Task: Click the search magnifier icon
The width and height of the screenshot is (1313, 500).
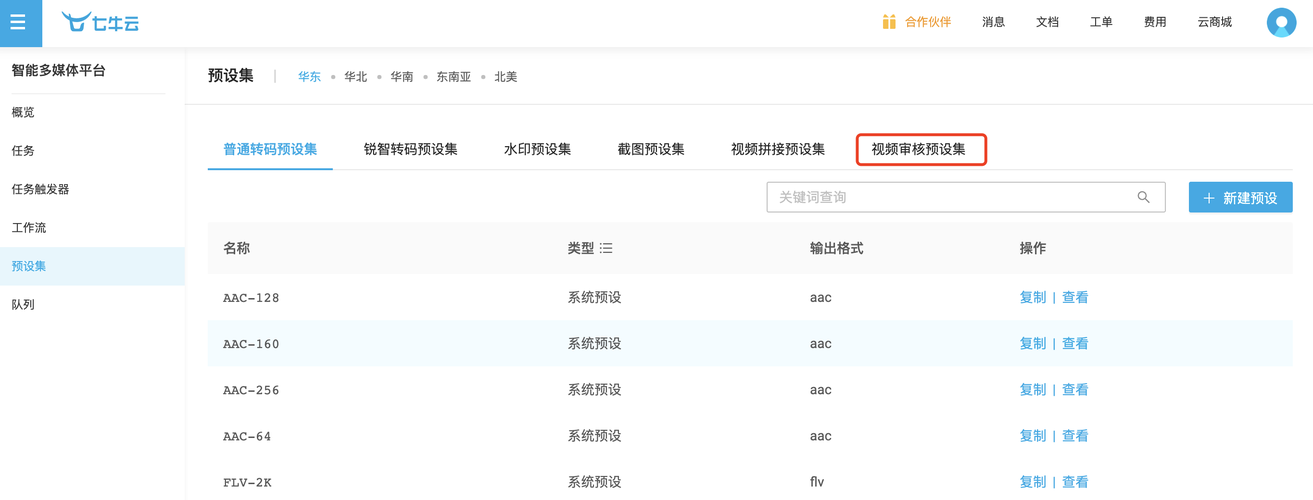Action: [1143, 197]
